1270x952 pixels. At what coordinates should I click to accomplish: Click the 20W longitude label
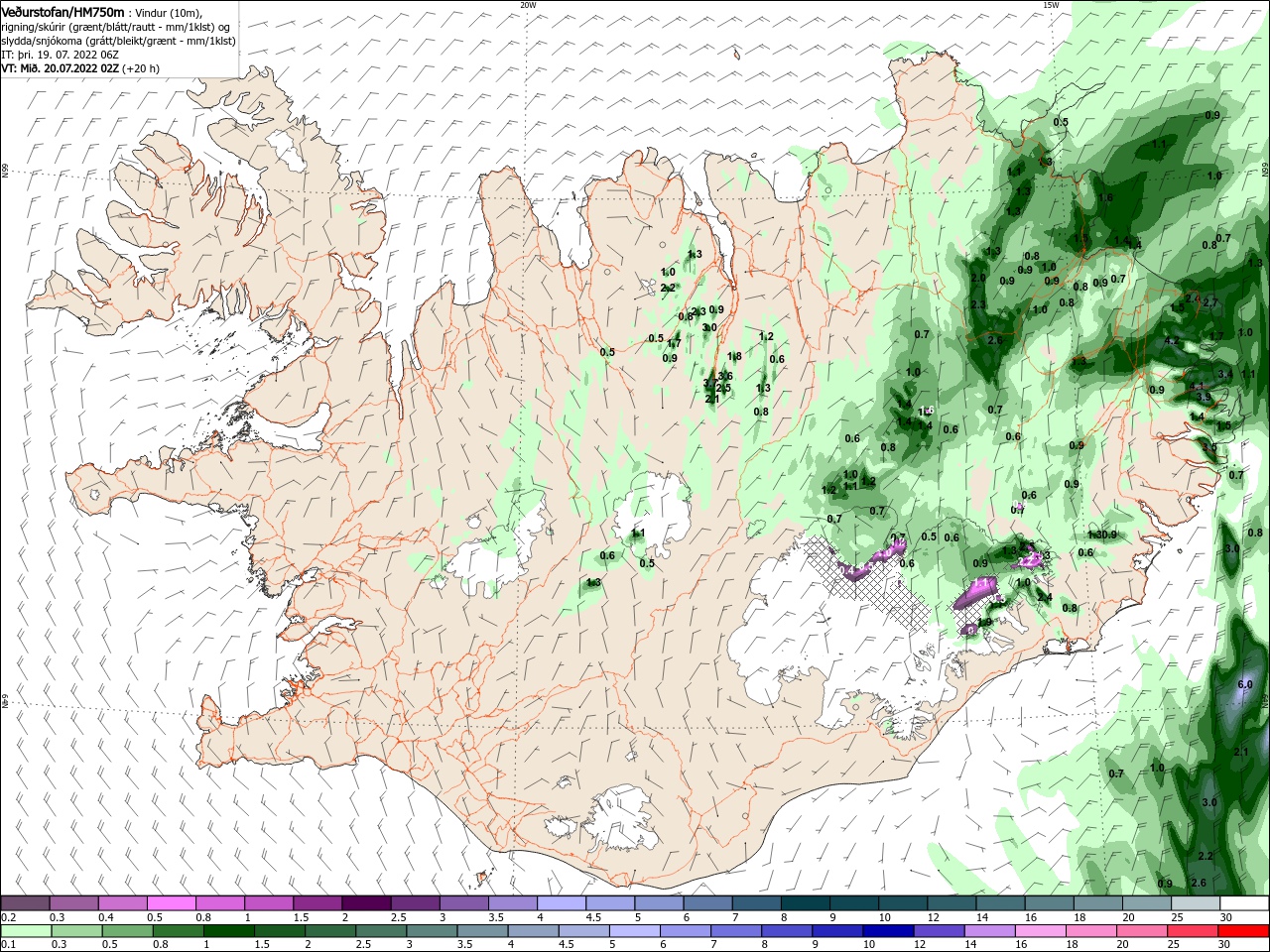click(528, 4)
